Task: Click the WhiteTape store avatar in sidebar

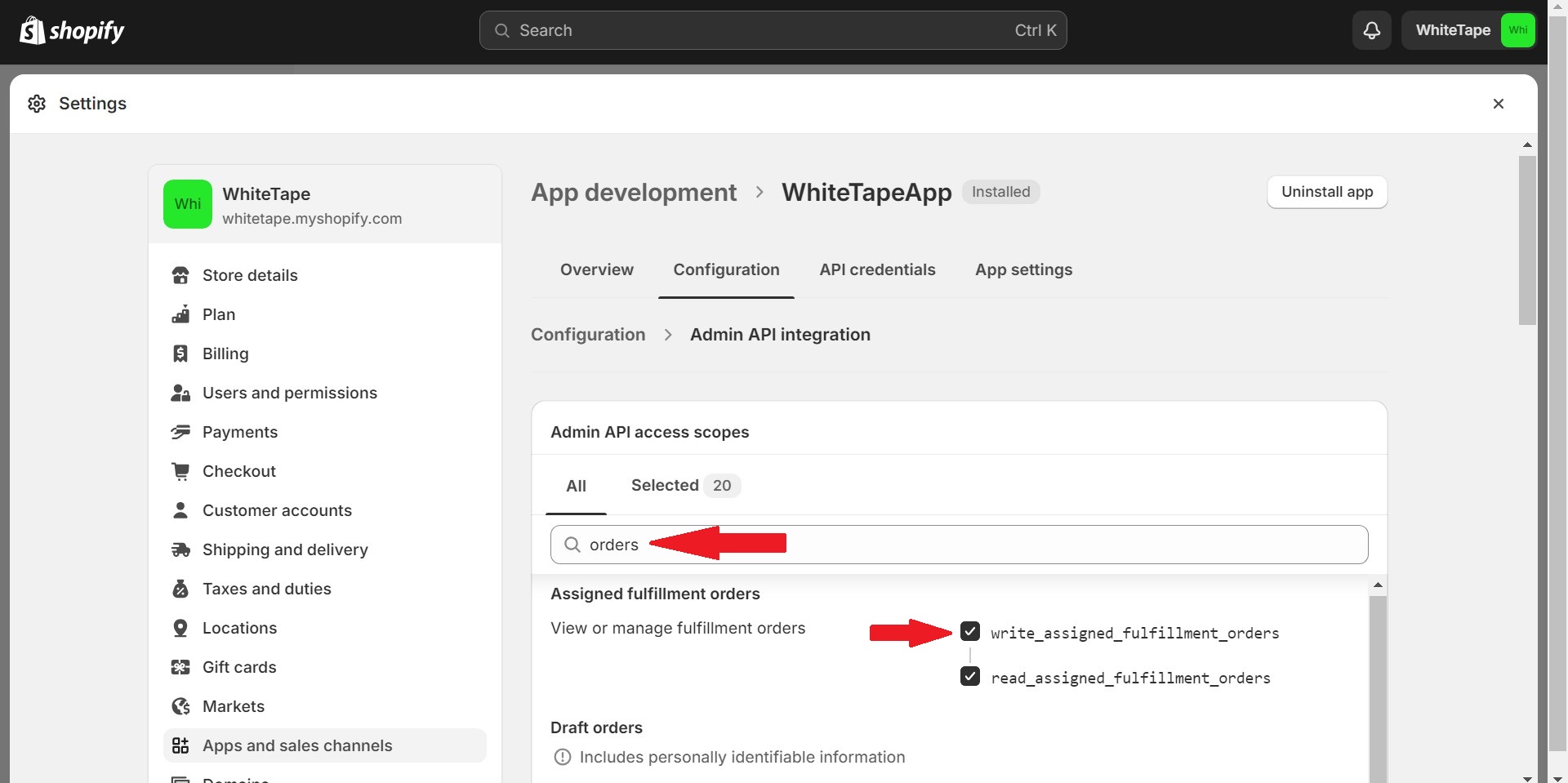Action: tap(188, 204)
